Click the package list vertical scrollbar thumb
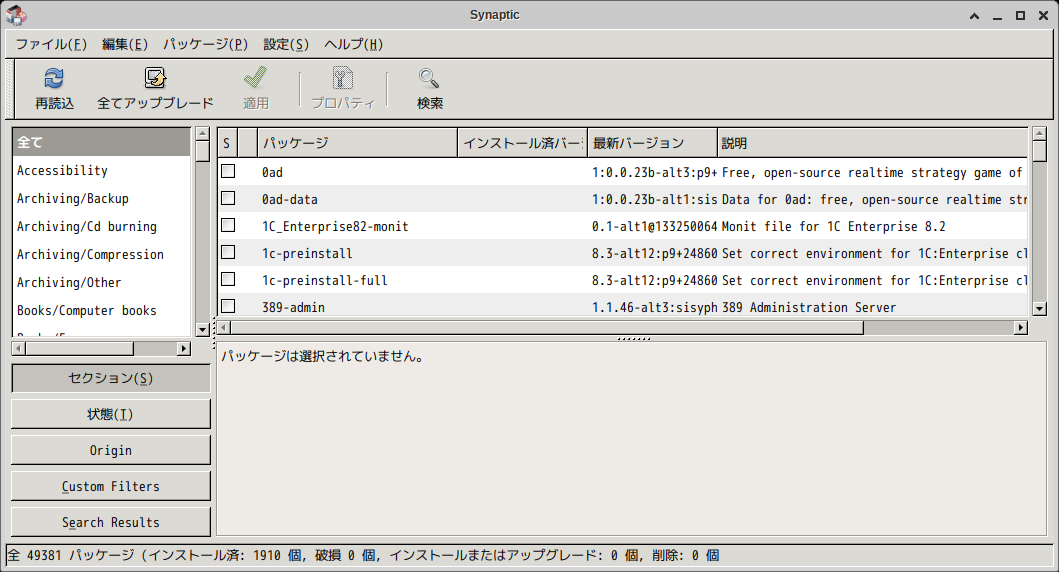The image size is (1059, 572). point(1040,151)
